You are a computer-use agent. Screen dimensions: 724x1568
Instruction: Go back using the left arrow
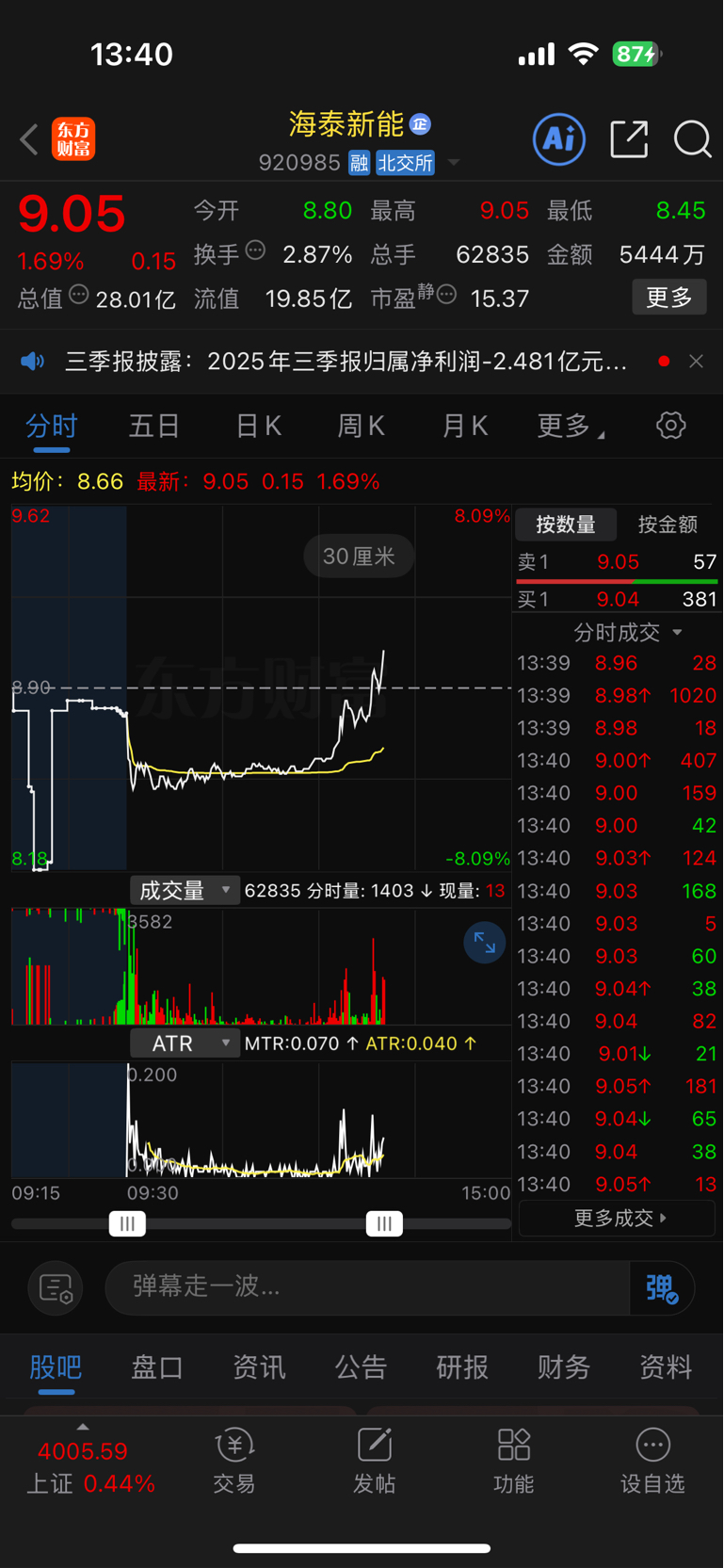click(x=29, y=139)
